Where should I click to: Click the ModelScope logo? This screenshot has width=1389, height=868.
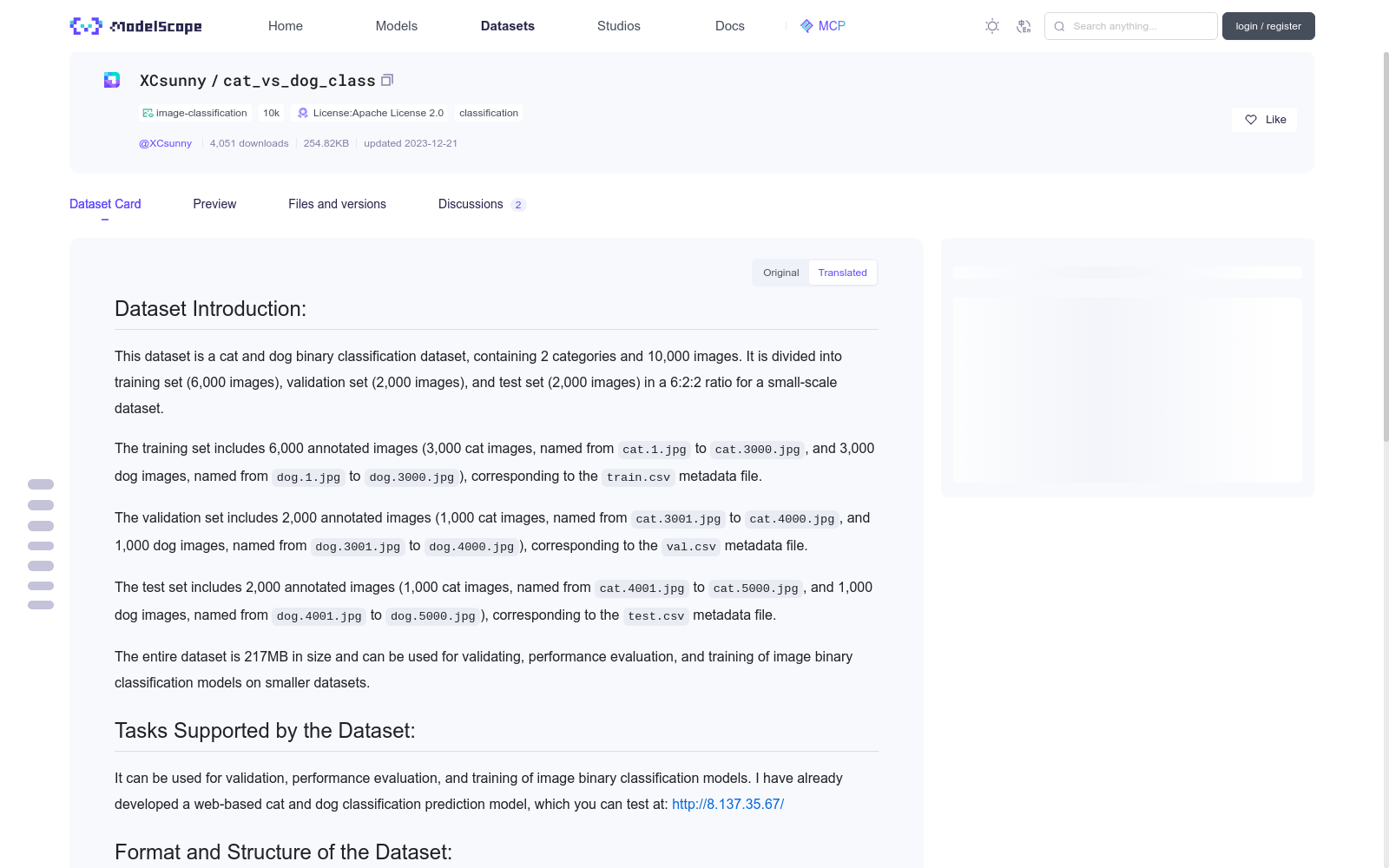pos(135,26)
